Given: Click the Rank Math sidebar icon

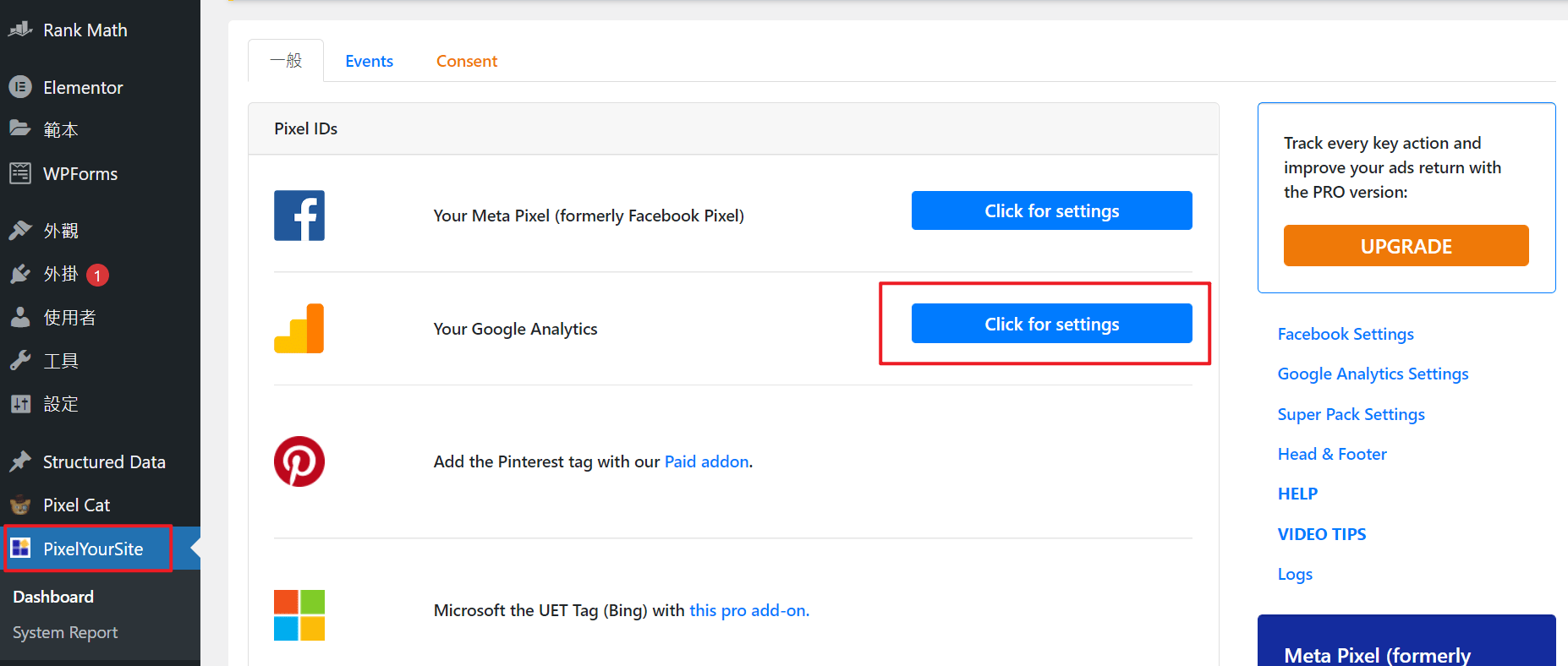Looking at the screenshot, I should coord(20,30).
